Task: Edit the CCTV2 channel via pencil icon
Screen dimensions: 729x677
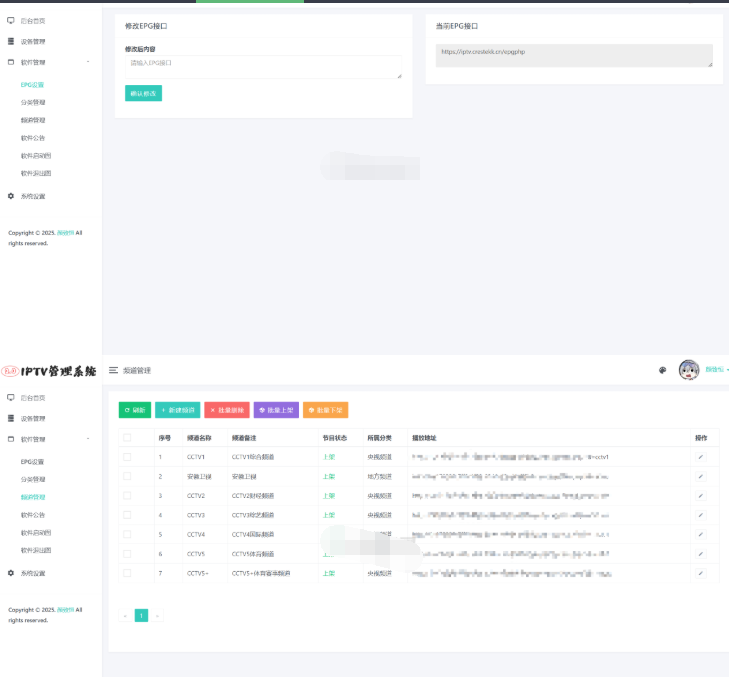Action: click(x=700, y=495)
